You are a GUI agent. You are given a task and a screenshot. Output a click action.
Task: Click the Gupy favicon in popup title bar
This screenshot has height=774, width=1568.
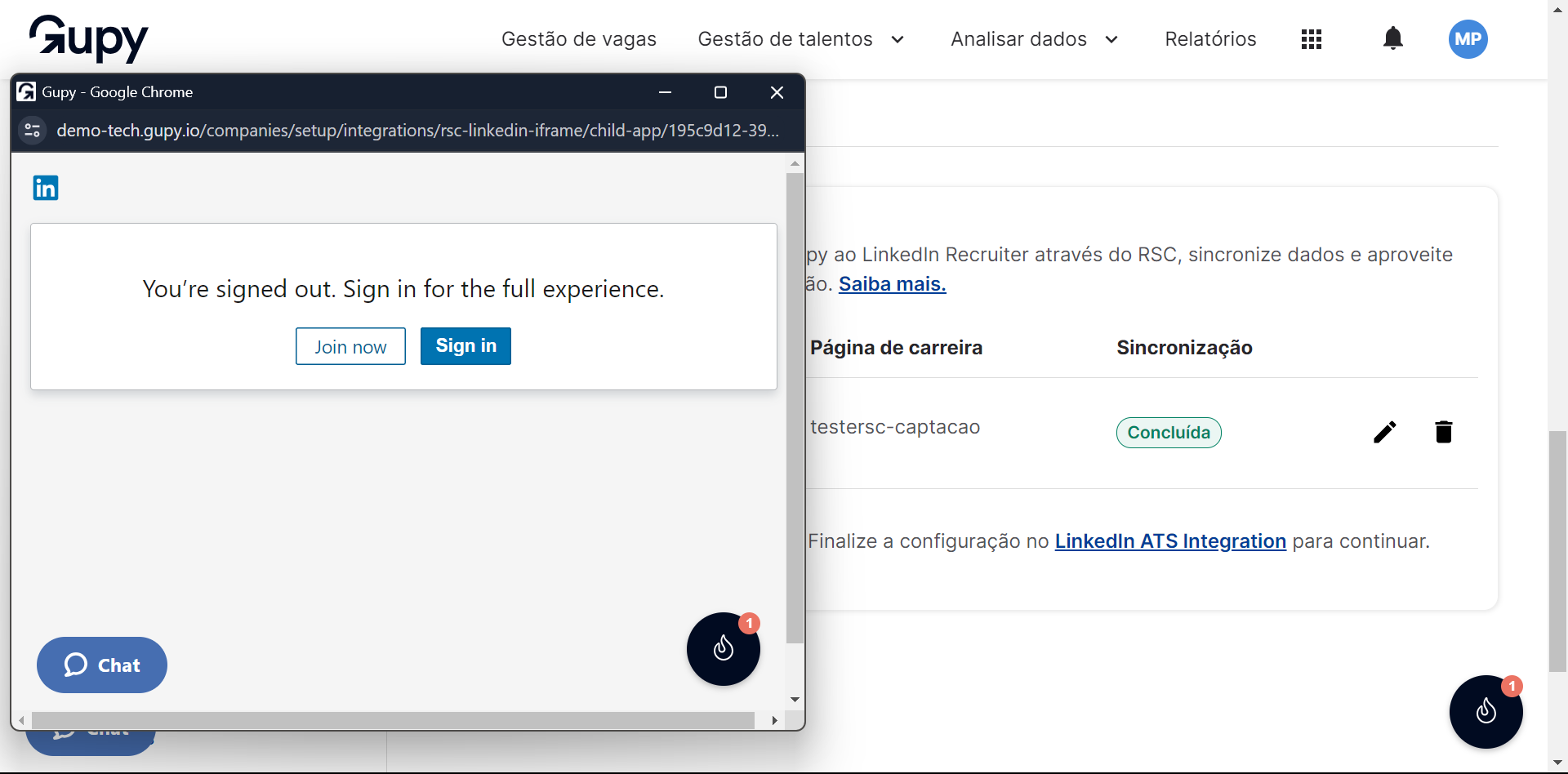26,91
